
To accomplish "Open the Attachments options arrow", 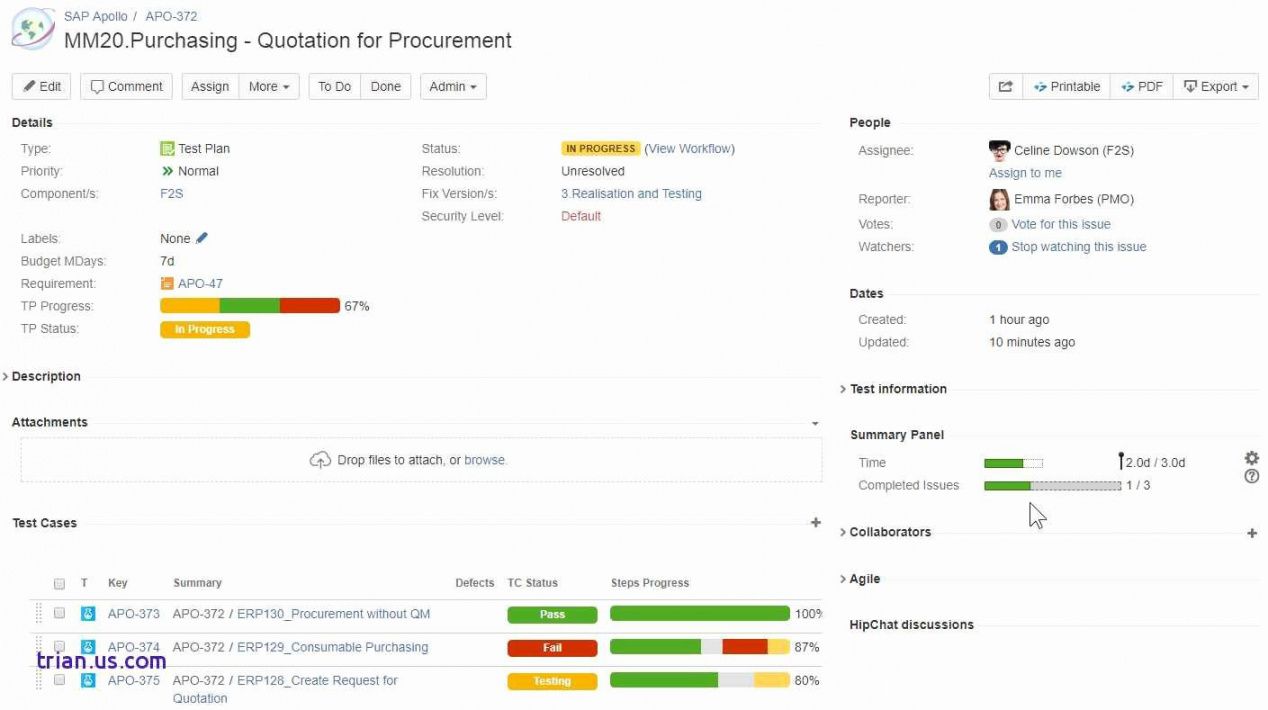I will click(815, 424).
